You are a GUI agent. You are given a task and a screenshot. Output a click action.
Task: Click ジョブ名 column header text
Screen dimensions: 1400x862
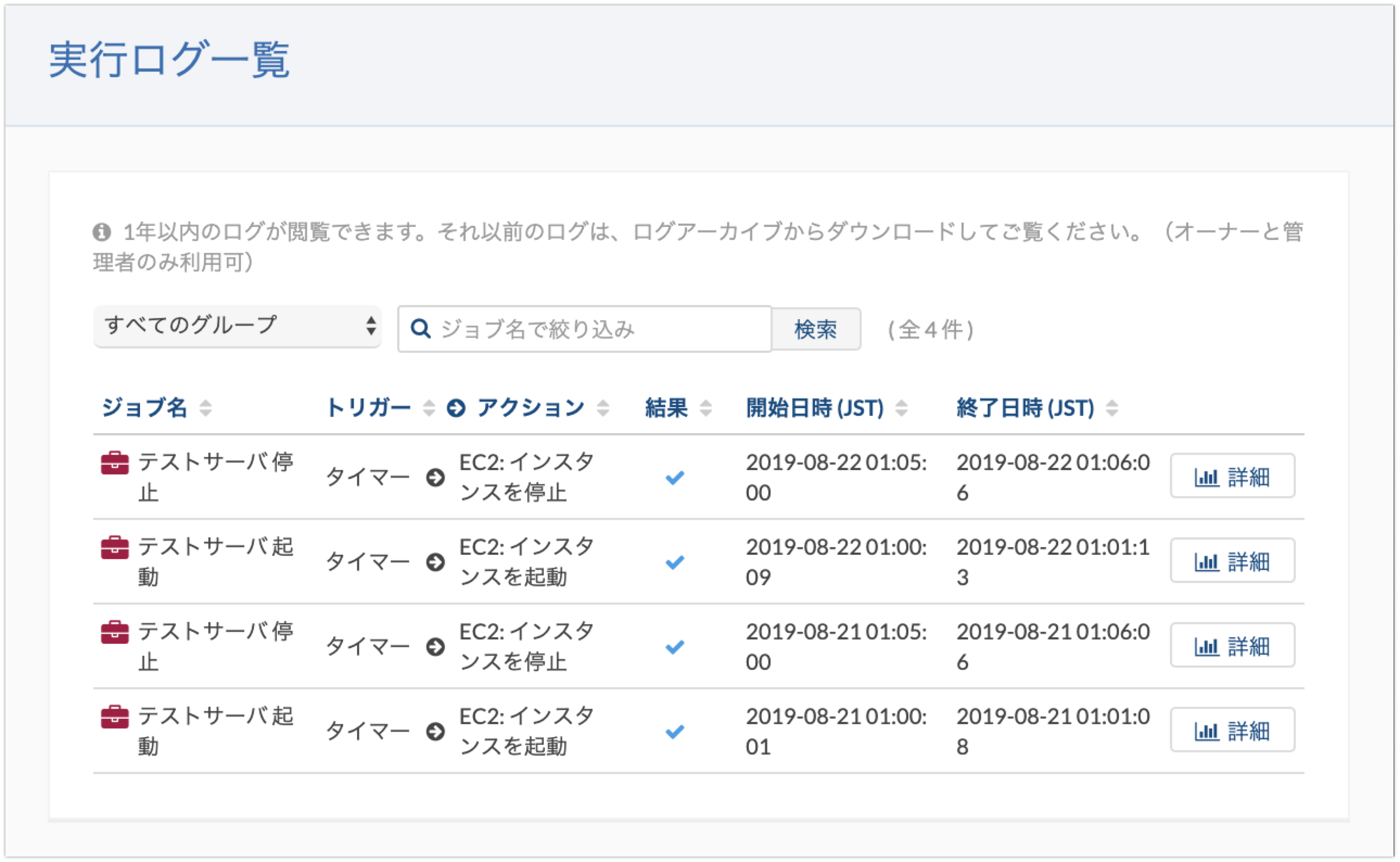[x=145, y=408]
